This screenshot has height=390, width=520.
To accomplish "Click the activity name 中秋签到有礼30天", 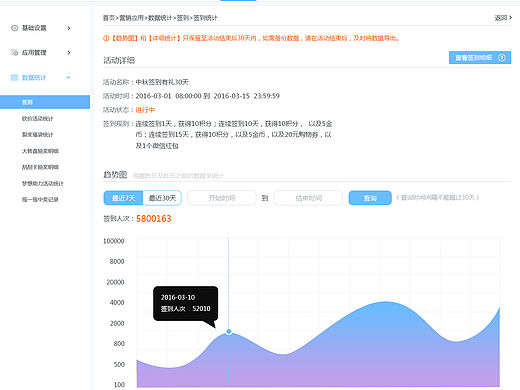I will [162, 82].
